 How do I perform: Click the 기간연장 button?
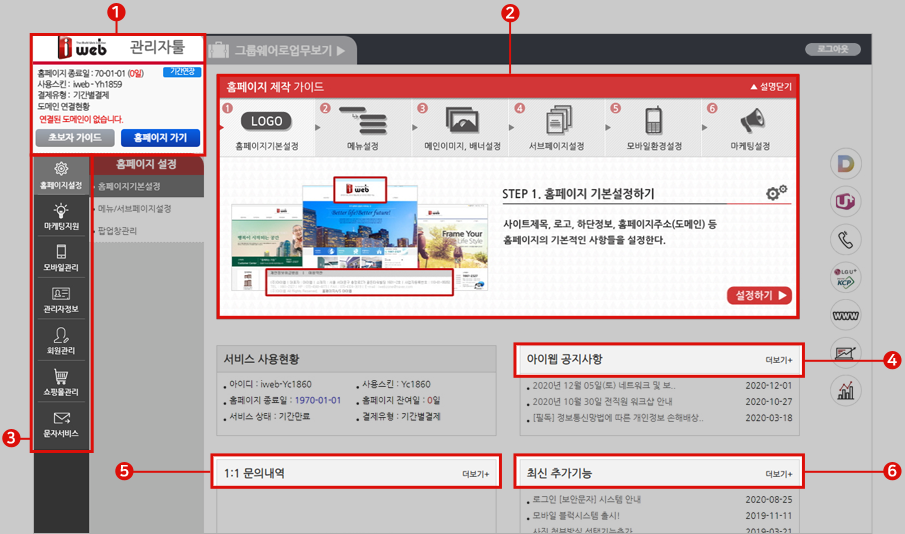point(182,72)
